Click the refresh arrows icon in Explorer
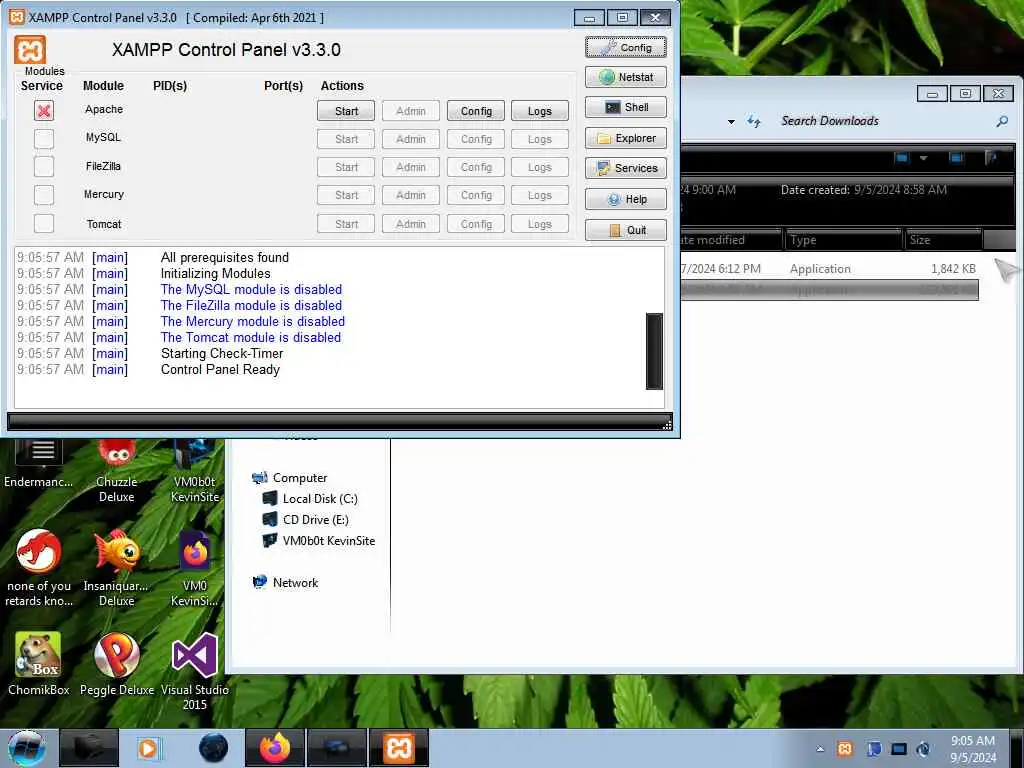 point(754,121)
